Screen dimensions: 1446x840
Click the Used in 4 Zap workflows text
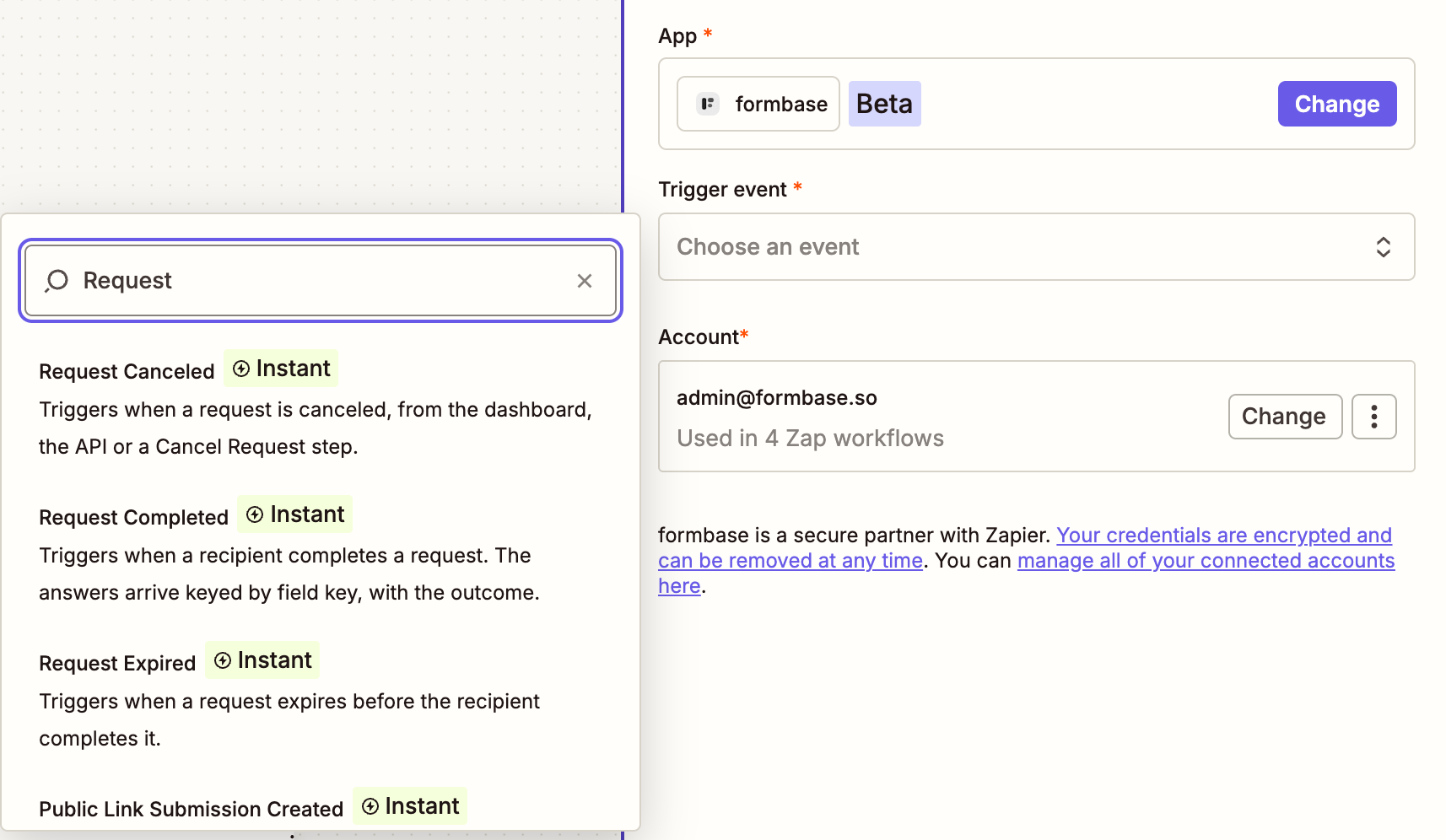pos(810,438)
